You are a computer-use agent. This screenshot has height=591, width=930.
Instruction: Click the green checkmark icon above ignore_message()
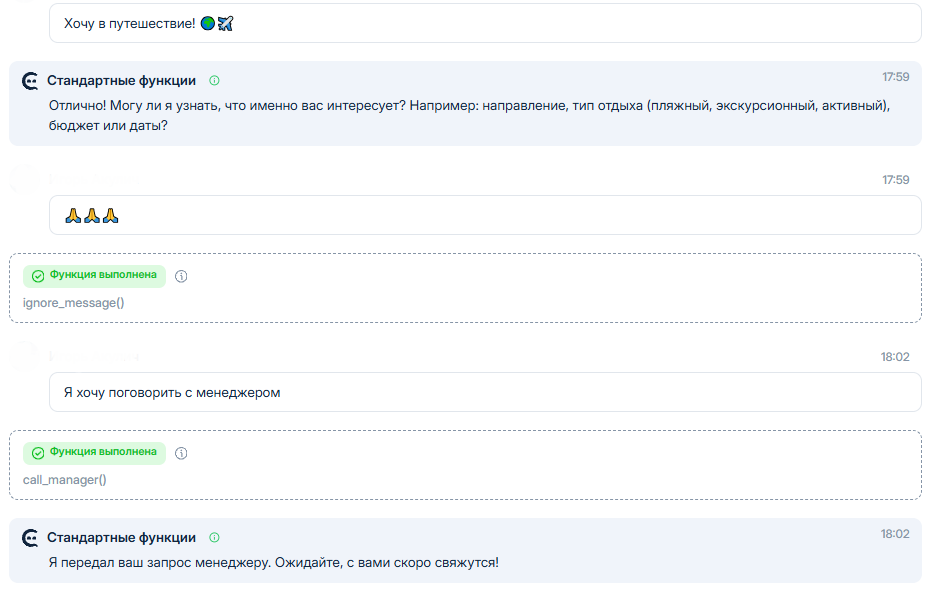(38, 276)
